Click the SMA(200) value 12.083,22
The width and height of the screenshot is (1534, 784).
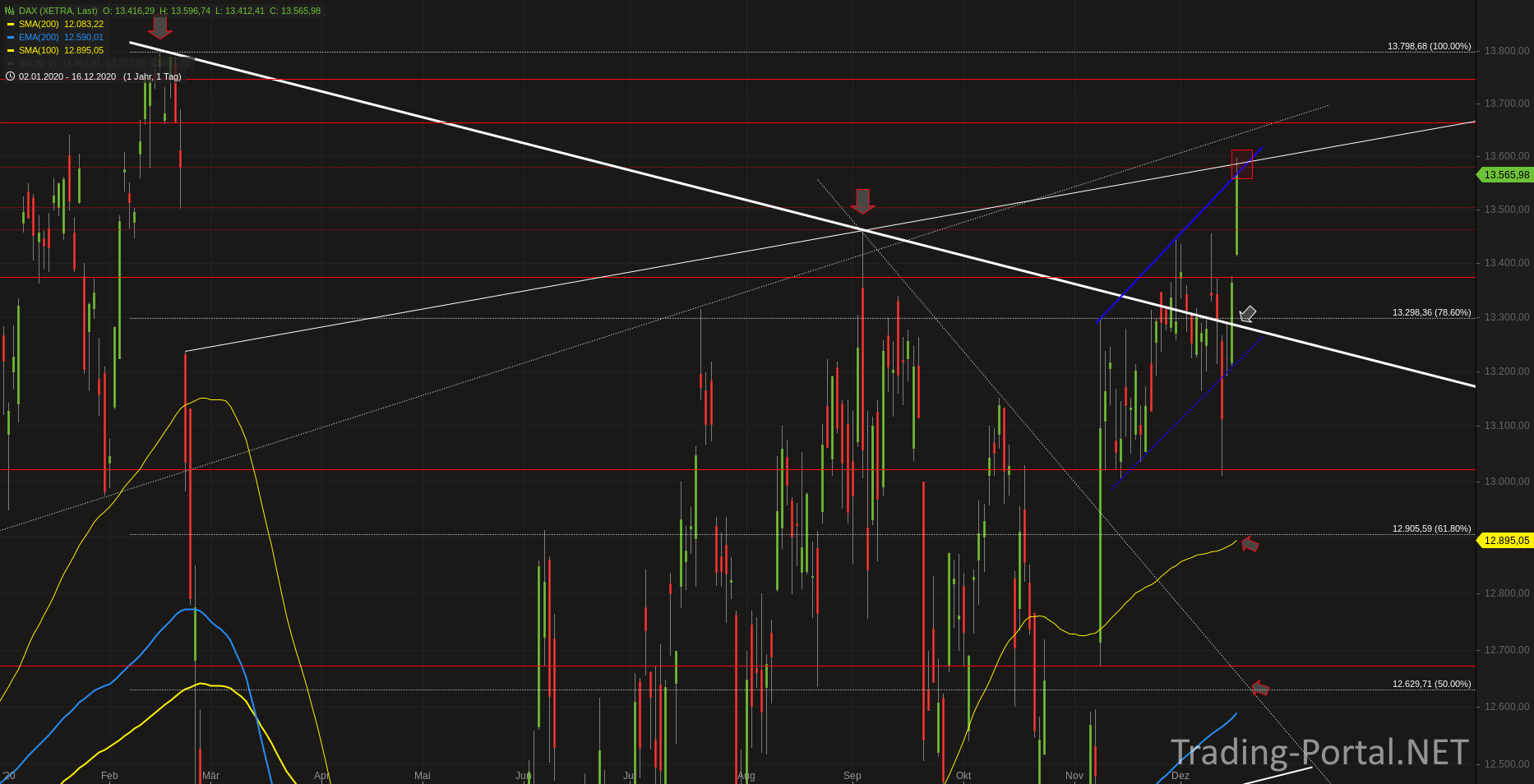(84, 24)
